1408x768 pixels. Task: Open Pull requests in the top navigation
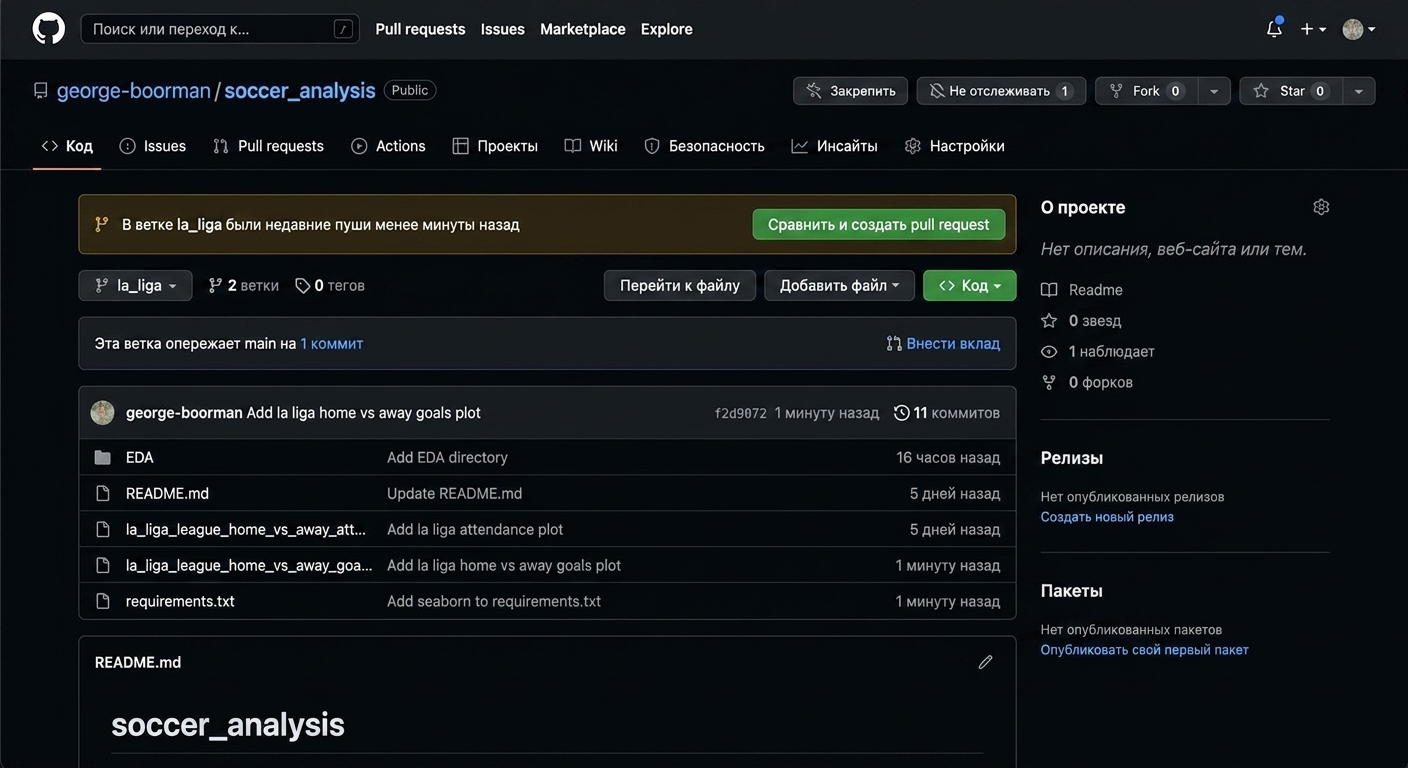(x=420, y=29)
